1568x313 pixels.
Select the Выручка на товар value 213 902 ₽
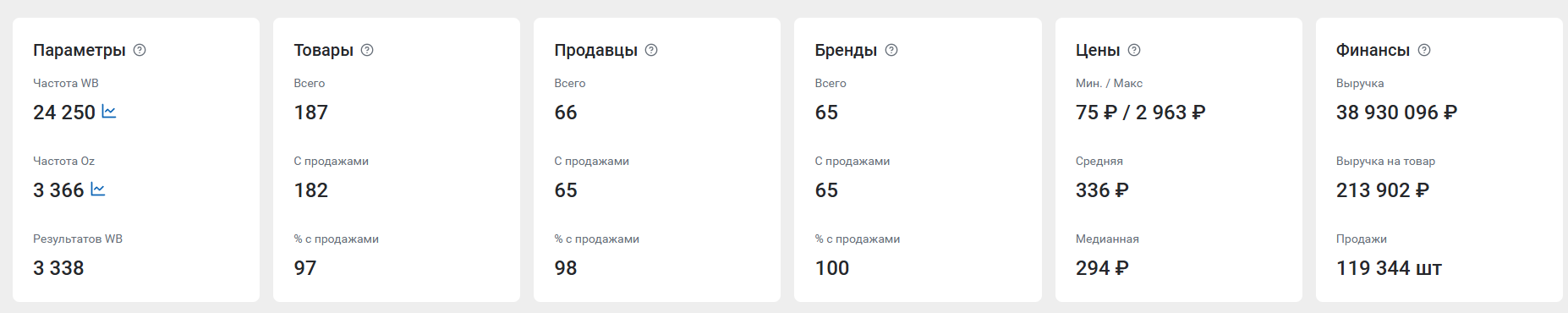coord(1383,190)
